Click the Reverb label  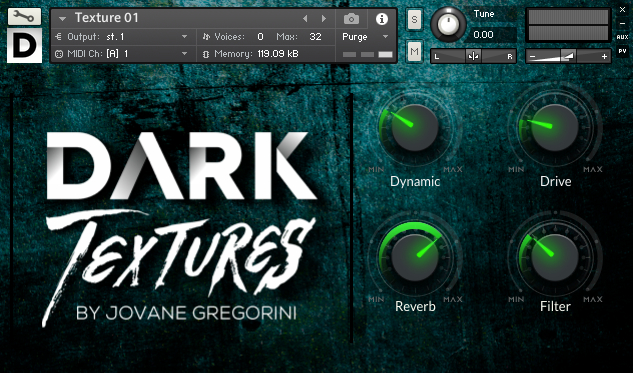[x=415, y=306]
